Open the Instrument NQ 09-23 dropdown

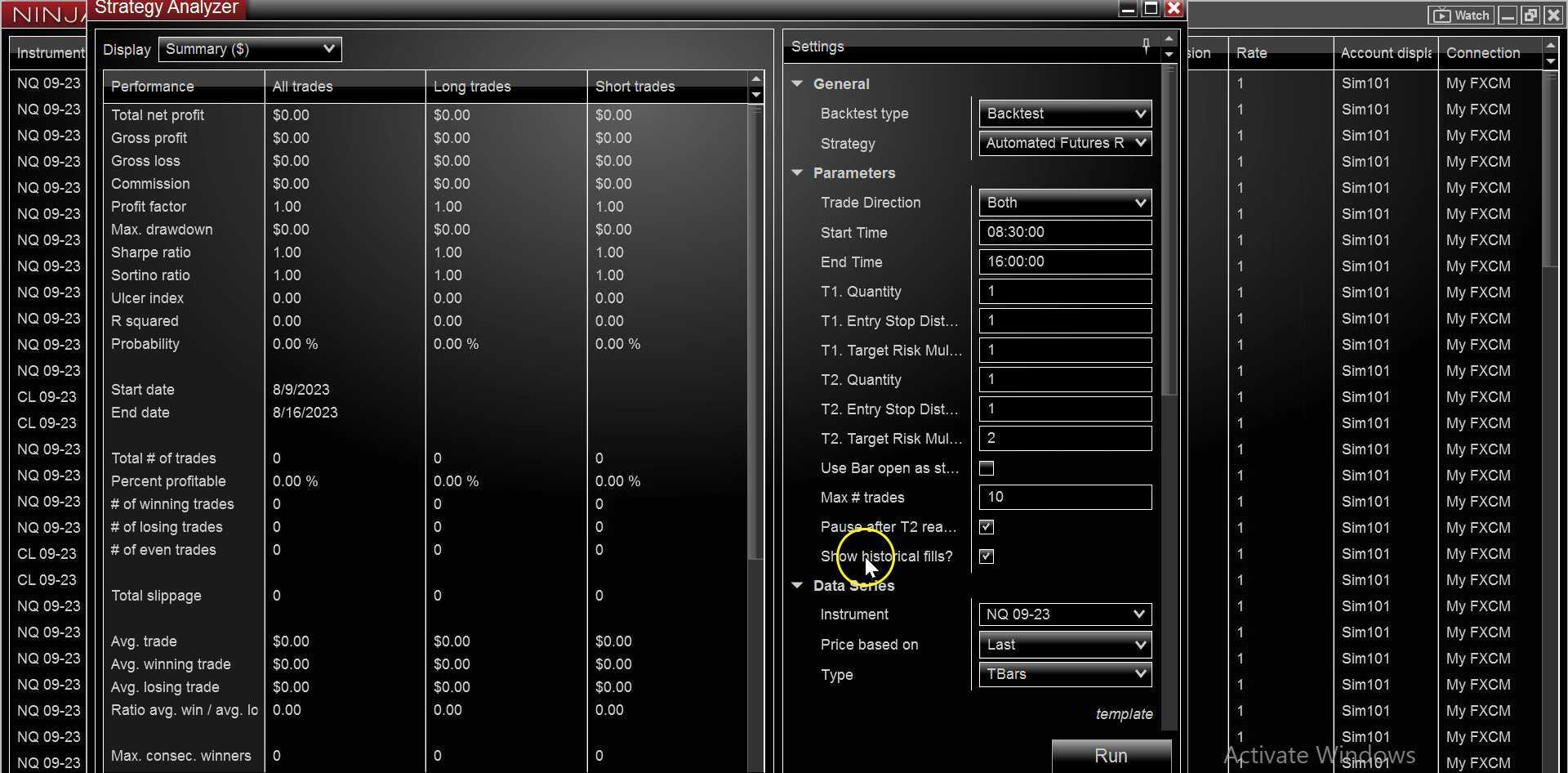tap(1065, 614)
